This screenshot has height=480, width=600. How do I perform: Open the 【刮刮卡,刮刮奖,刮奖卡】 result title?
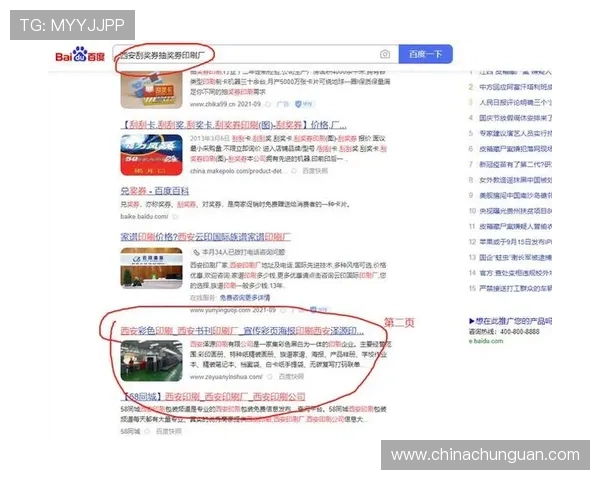[x=234, y=125]
